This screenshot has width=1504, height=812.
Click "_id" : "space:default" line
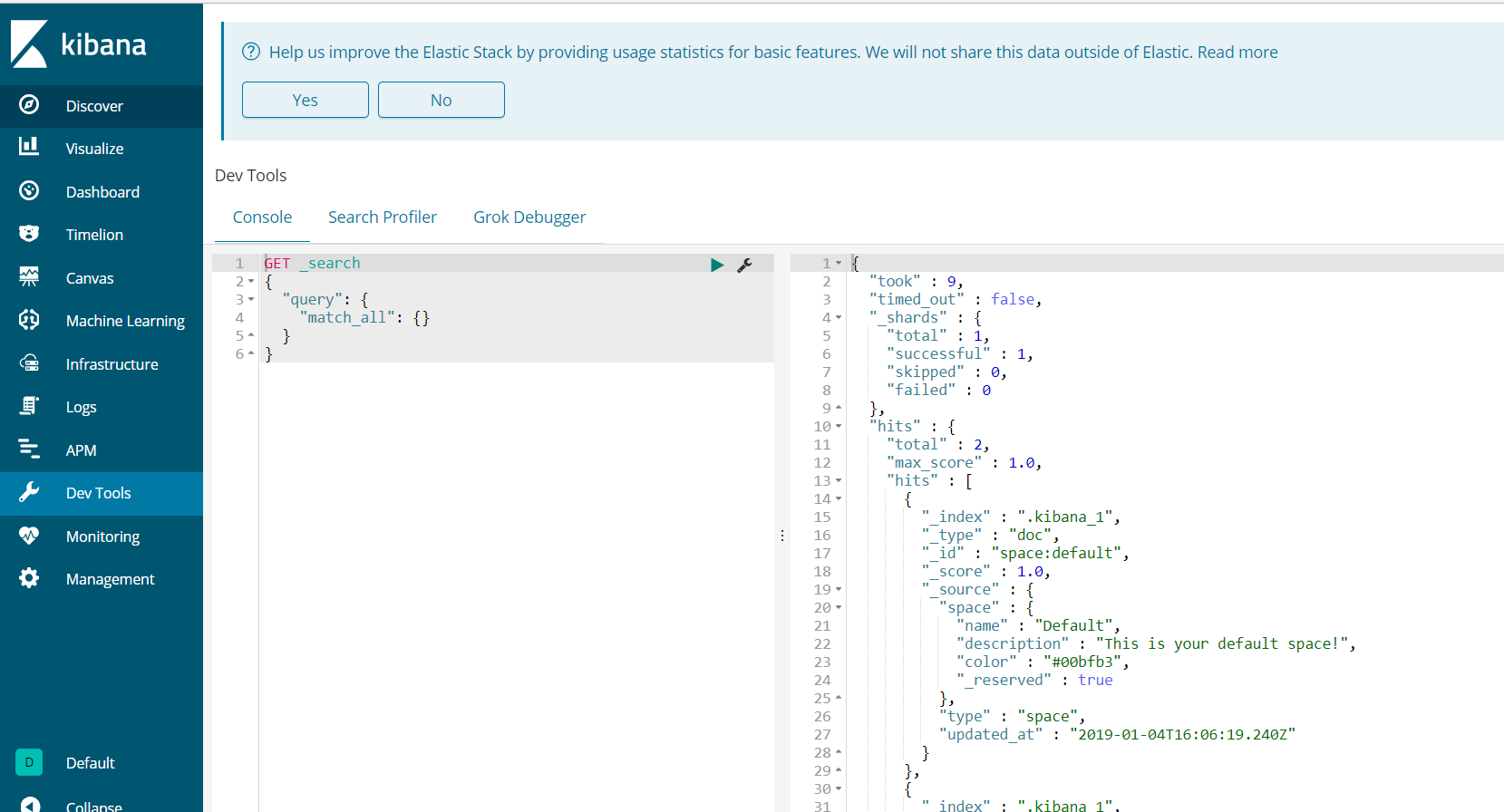[x=1025, y=553]
